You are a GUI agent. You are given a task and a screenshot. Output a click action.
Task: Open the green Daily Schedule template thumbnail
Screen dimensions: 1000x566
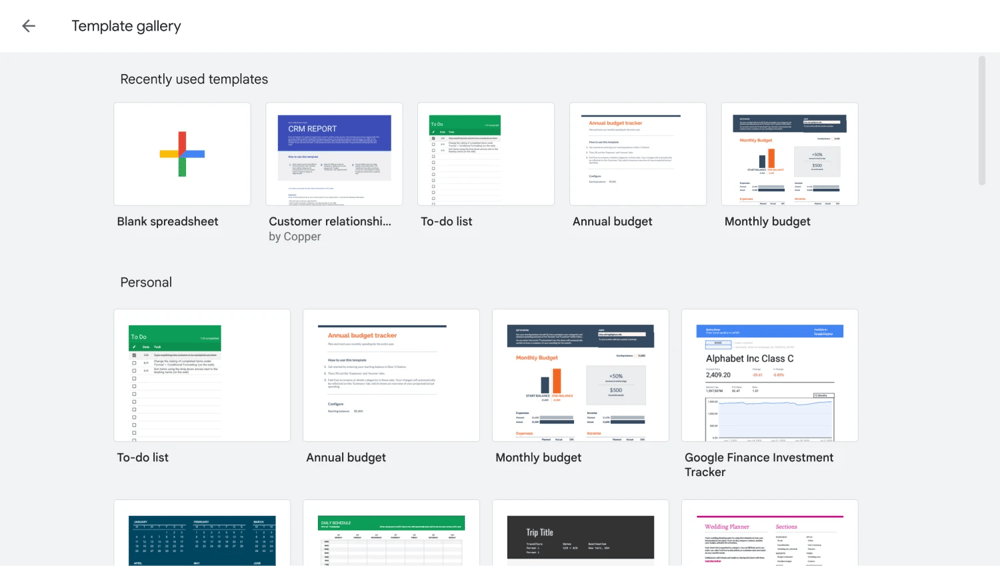click(391, 535)
